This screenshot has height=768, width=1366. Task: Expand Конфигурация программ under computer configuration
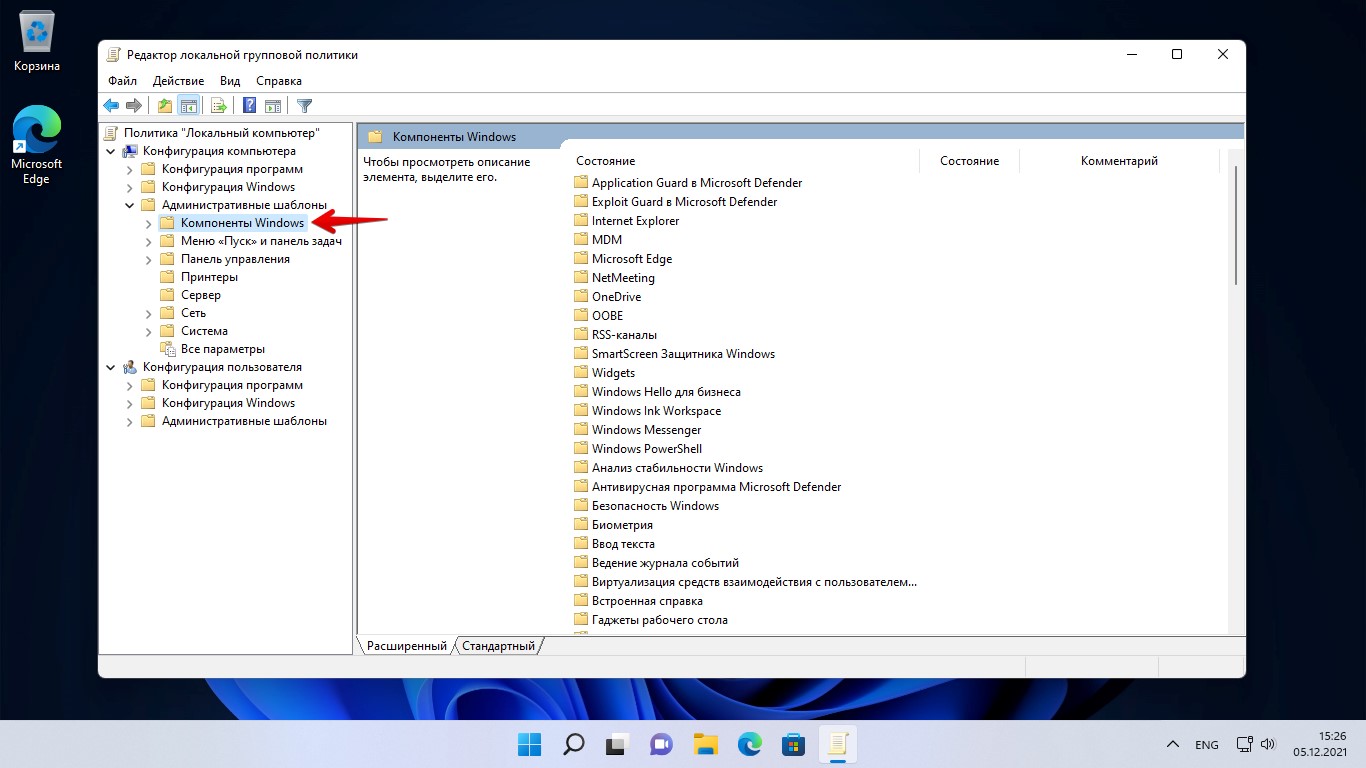coord(130,169)
